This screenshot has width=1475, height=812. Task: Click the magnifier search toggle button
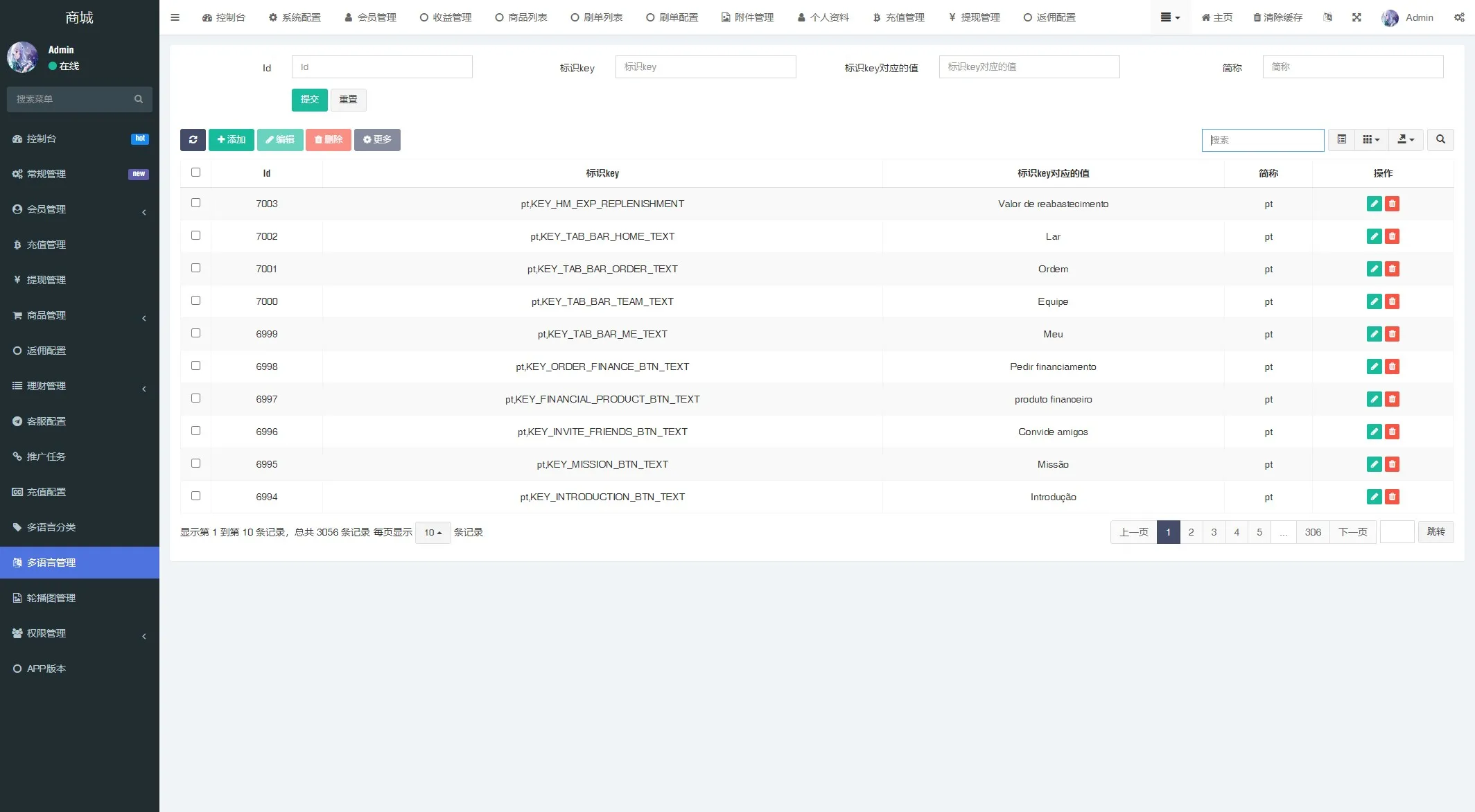(x=1440, y=140)
